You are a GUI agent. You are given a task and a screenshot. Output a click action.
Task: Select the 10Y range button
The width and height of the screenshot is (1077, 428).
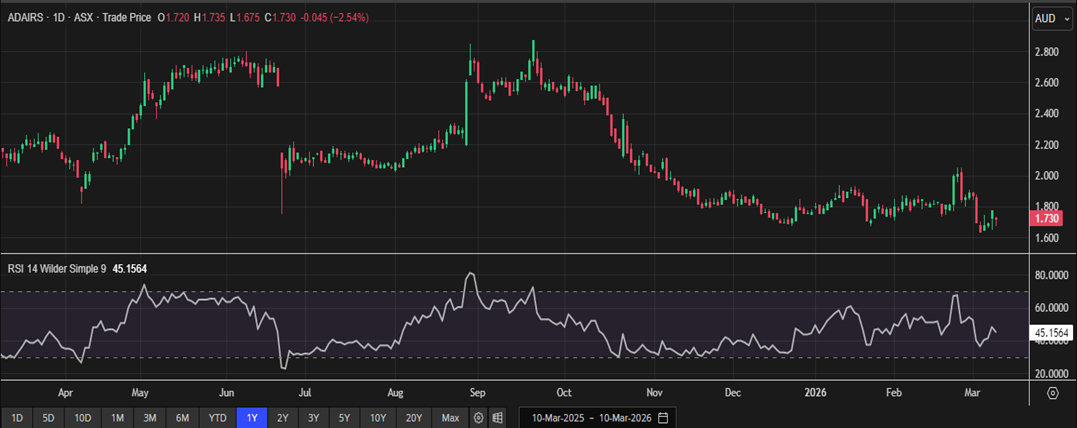pyautogui.click(x=379, y=416)
